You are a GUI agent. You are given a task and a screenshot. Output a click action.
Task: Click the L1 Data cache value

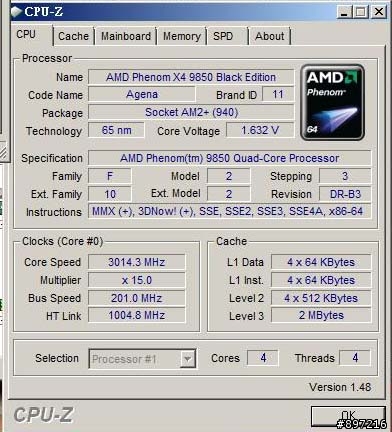point(321,262)
